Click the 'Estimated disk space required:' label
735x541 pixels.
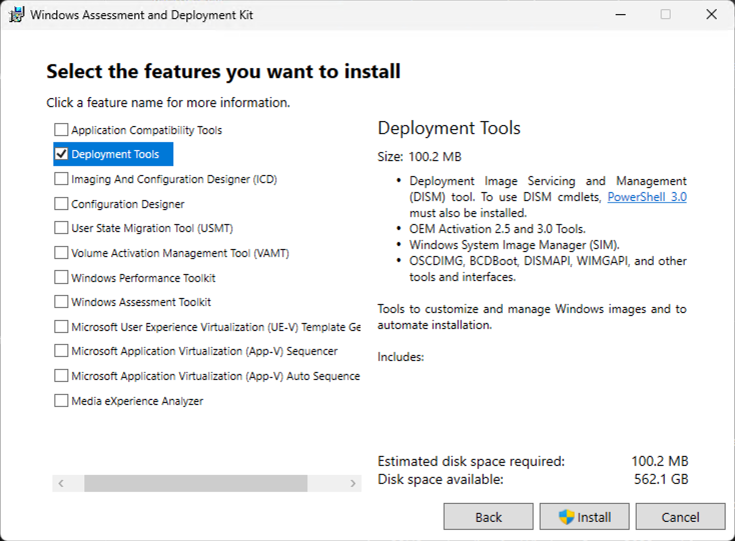471,461
